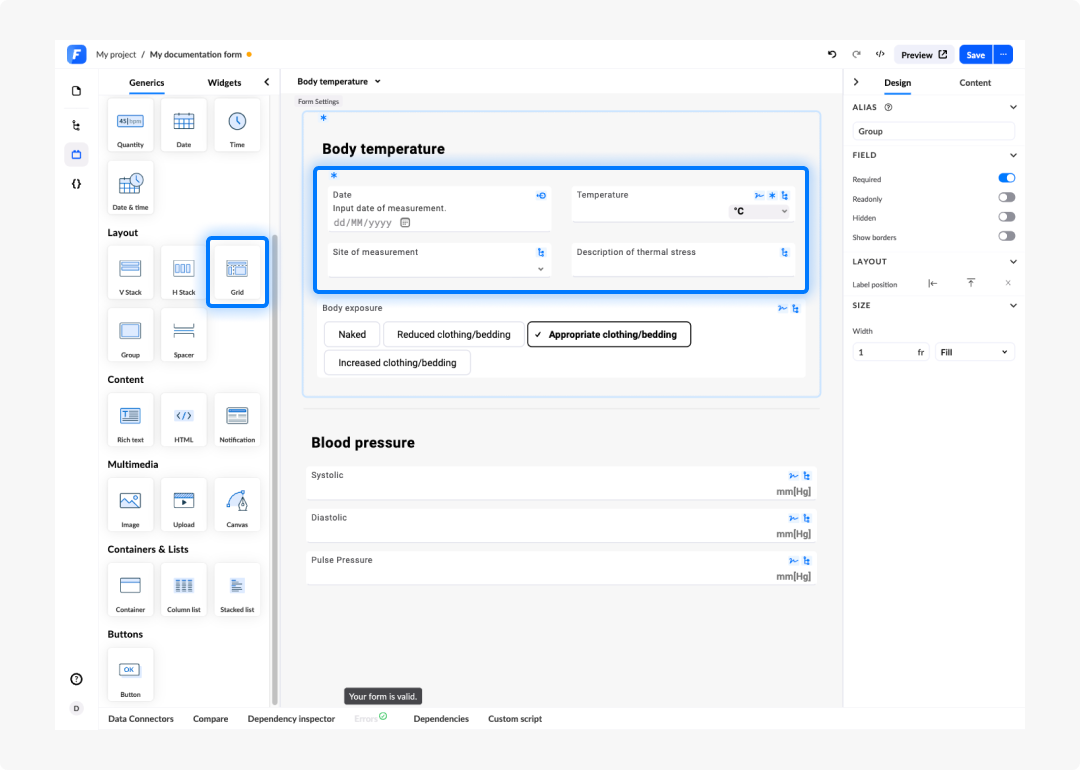1080x770 pixels.
Task: Pick the Date element in Generics
Action: tap(183, 125)
